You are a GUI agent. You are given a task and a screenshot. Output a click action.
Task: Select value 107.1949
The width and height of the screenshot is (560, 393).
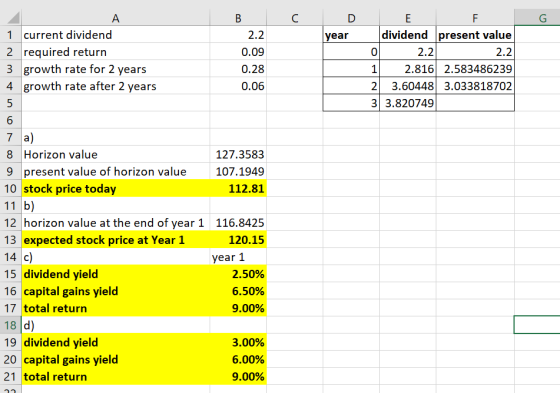[238, 171]
